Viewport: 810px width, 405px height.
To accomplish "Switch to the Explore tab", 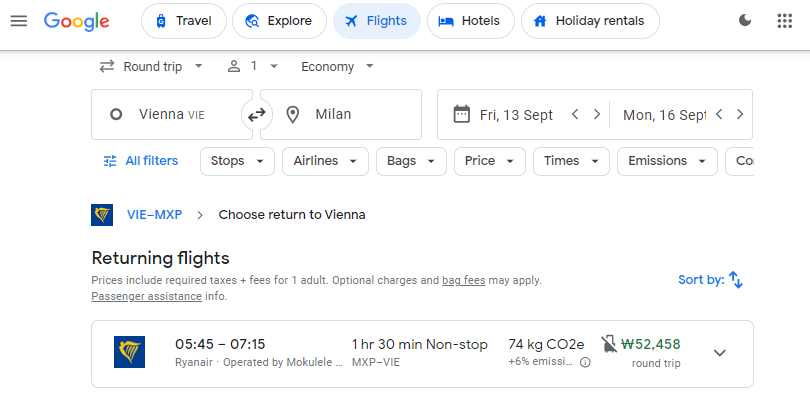I will point(279,21).
